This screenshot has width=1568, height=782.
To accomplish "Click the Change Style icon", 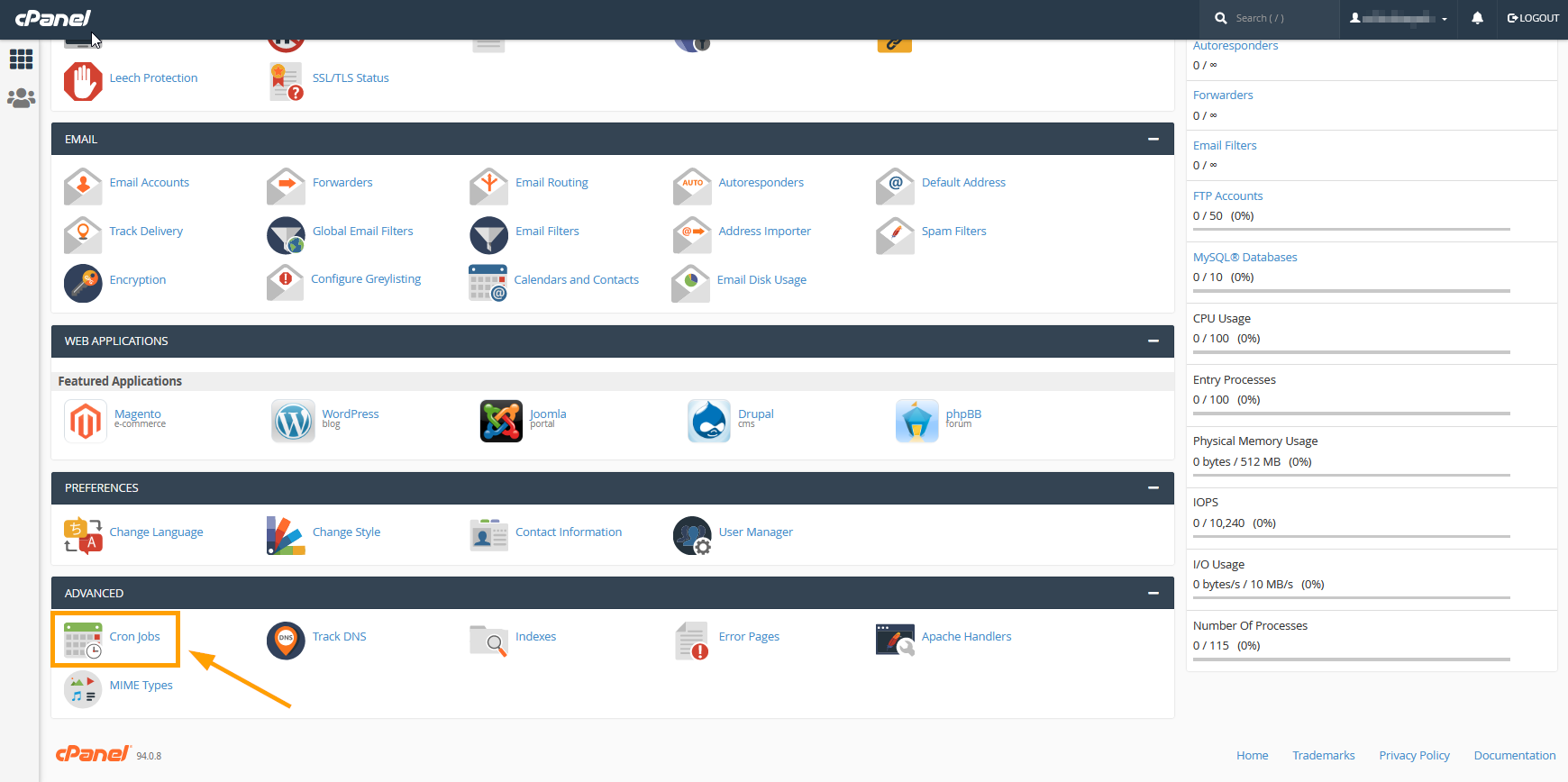I will [x=286, y=535].
